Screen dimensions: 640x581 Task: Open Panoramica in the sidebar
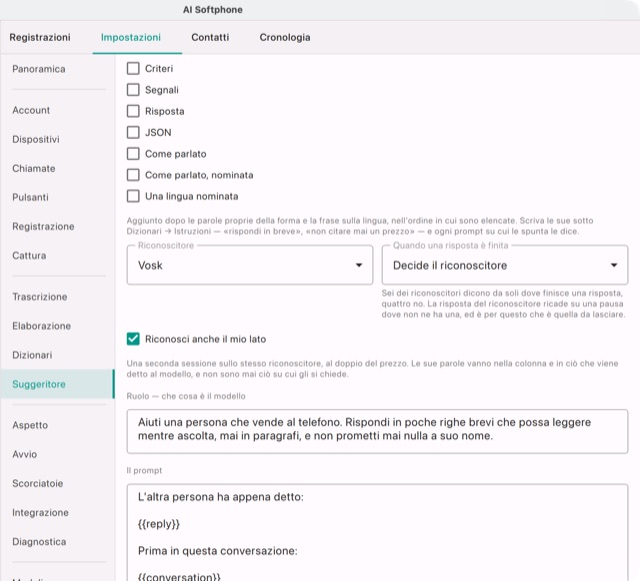39,69
